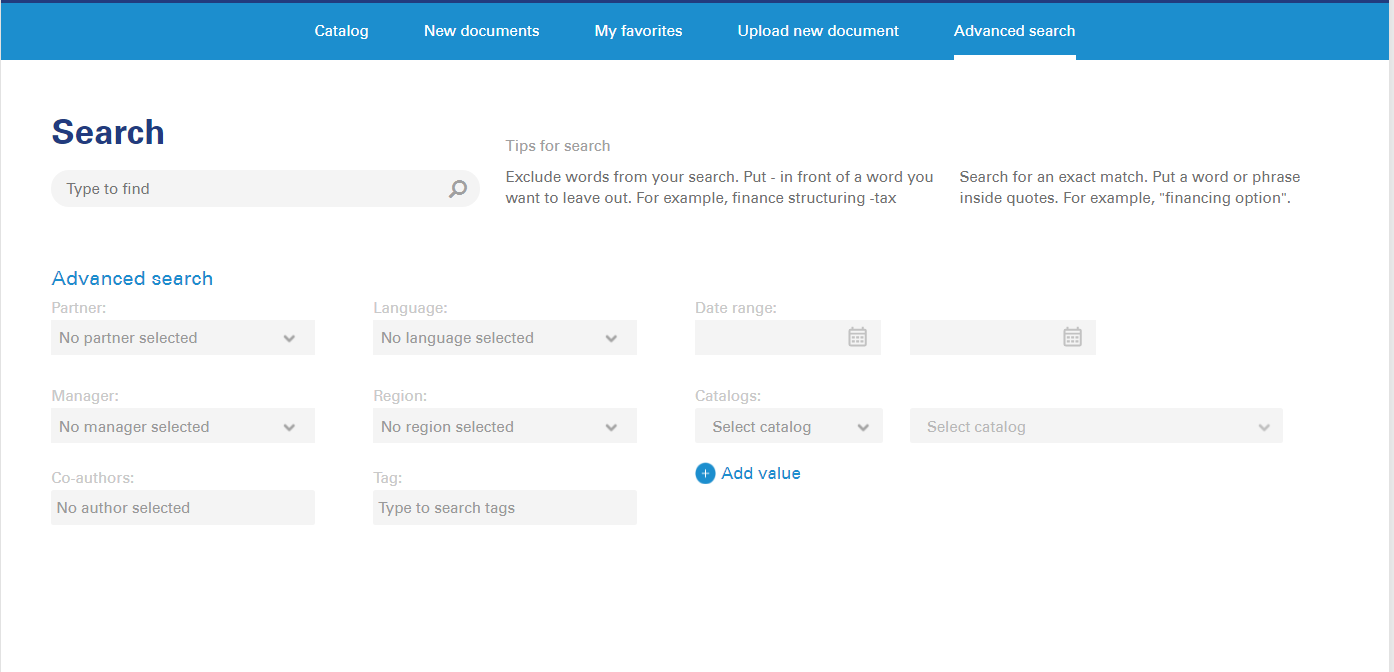
Task: Click the Add value link
Action: pos(760,474)
